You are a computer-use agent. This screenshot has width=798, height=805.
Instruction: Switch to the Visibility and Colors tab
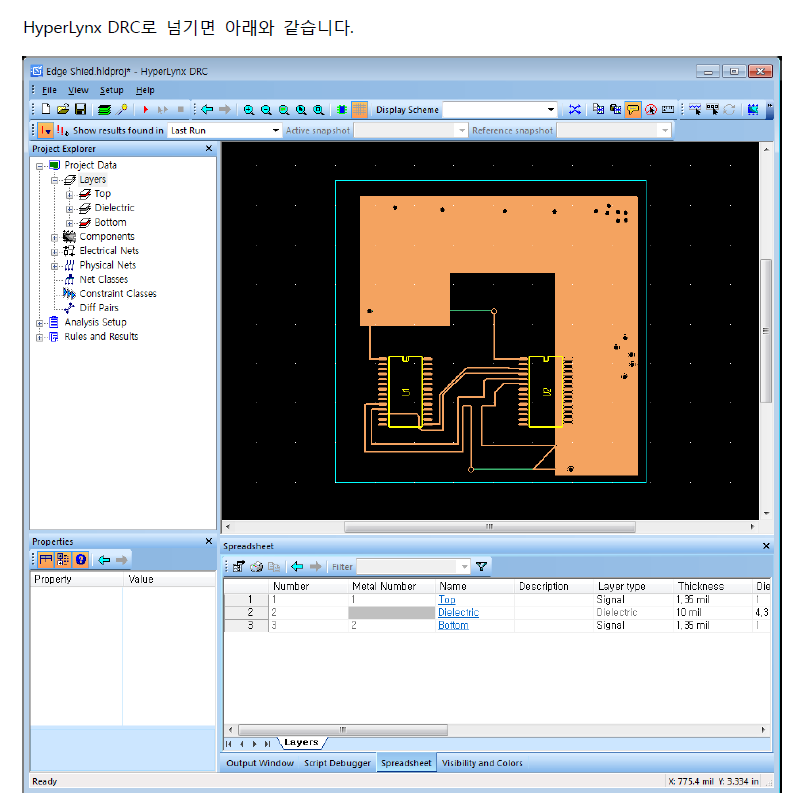click(x=482, y=763)
